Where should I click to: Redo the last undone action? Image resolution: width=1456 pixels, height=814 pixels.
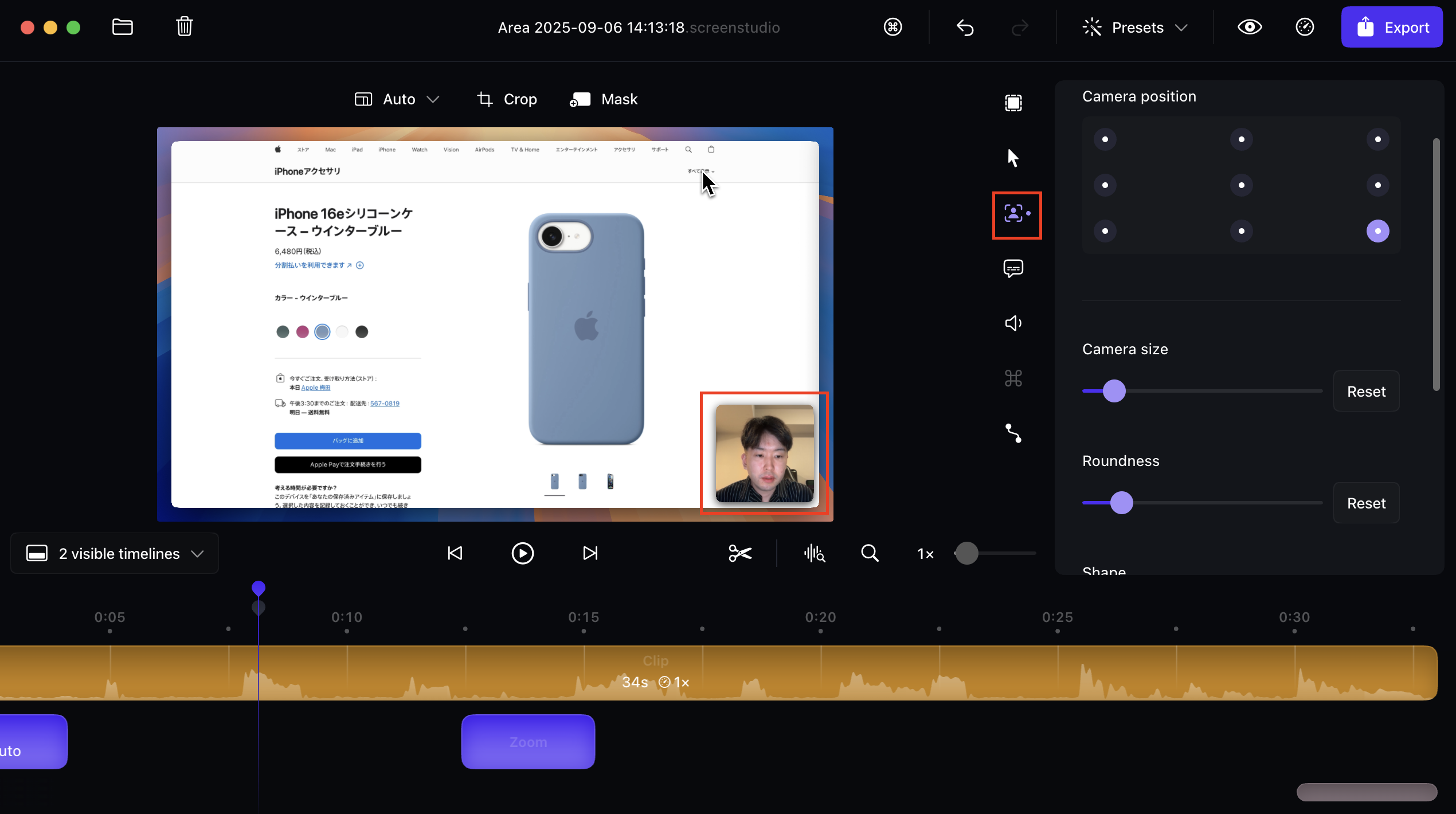pos(1020,28)
